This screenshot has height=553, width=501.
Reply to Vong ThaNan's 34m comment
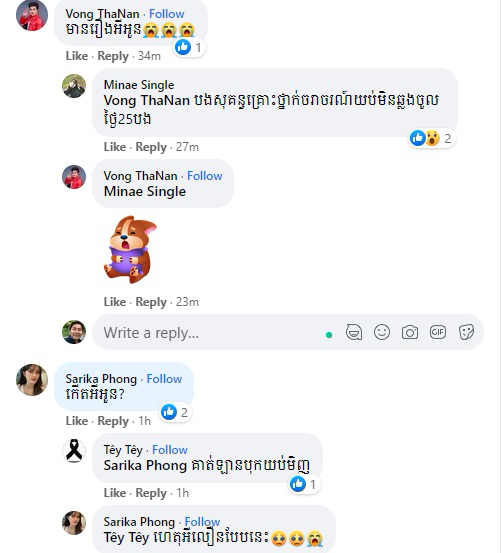point(113,56)
